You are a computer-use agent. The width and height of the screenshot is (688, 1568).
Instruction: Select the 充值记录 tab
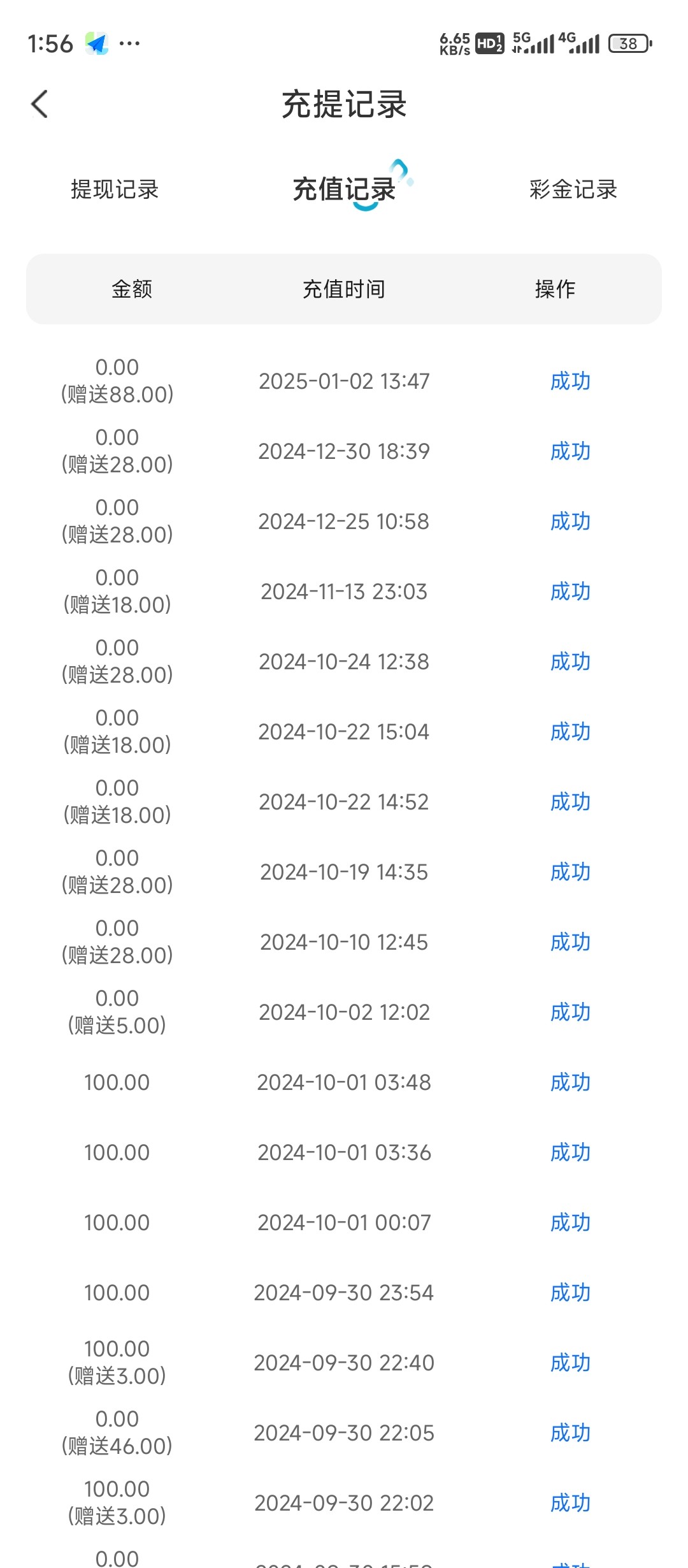click(344, 189)
